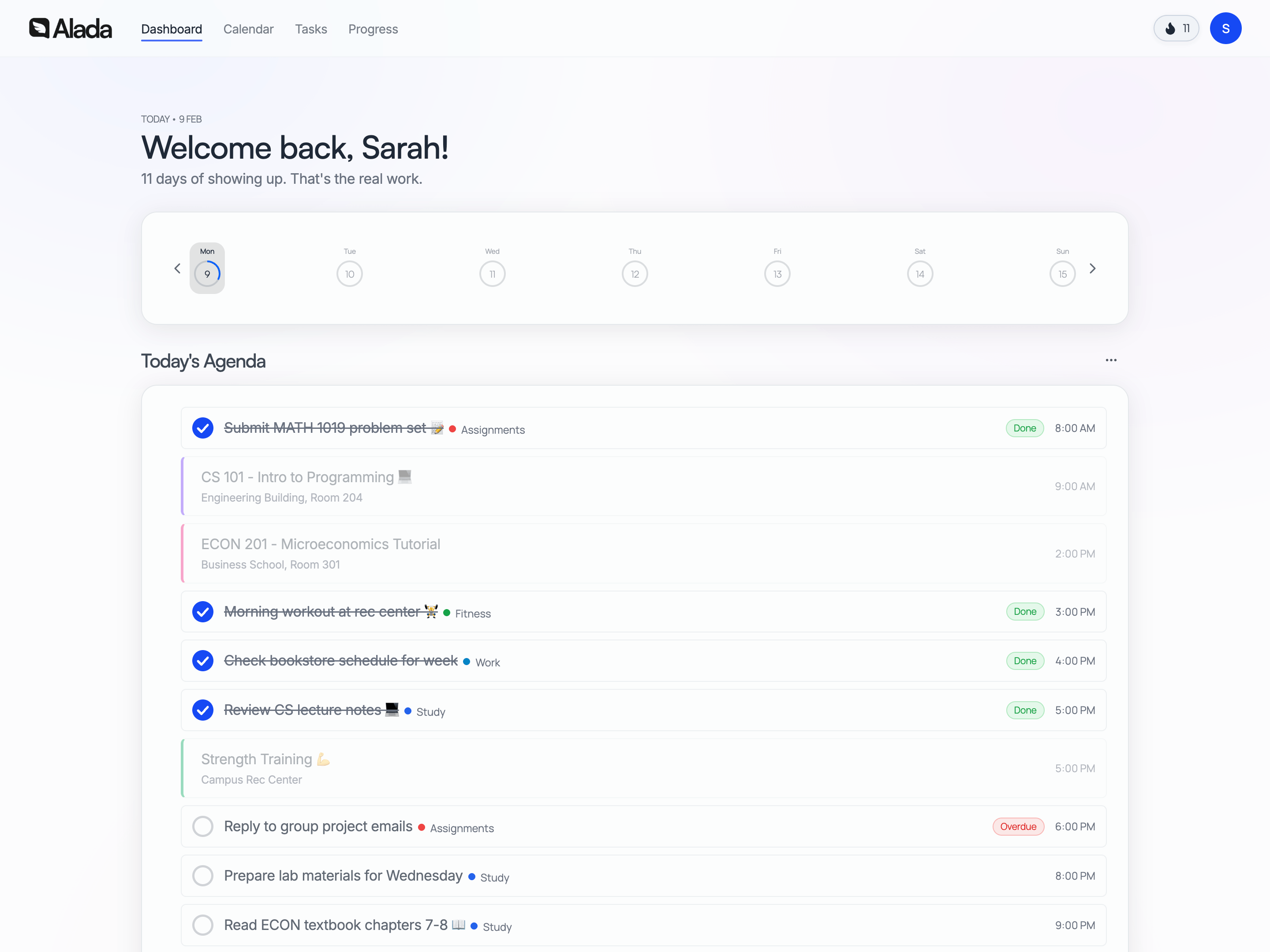Viewport: 1270px width, 952px height.
Task: Click the profile avatar with letter S
Action: click(1226, 28)
